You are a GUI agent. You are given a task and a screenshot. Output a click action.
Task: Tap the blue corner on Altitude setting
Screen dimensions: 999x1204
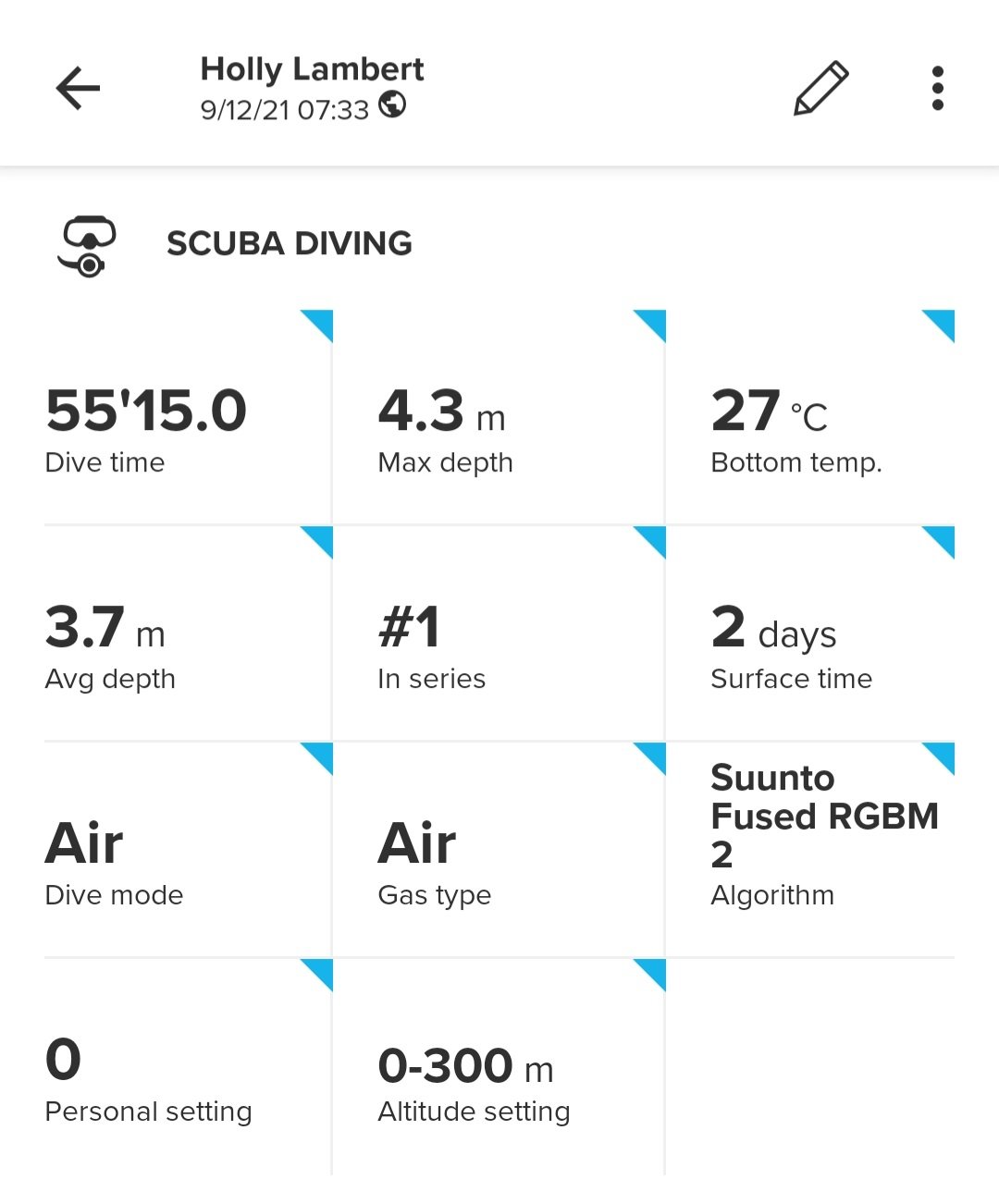652,973
